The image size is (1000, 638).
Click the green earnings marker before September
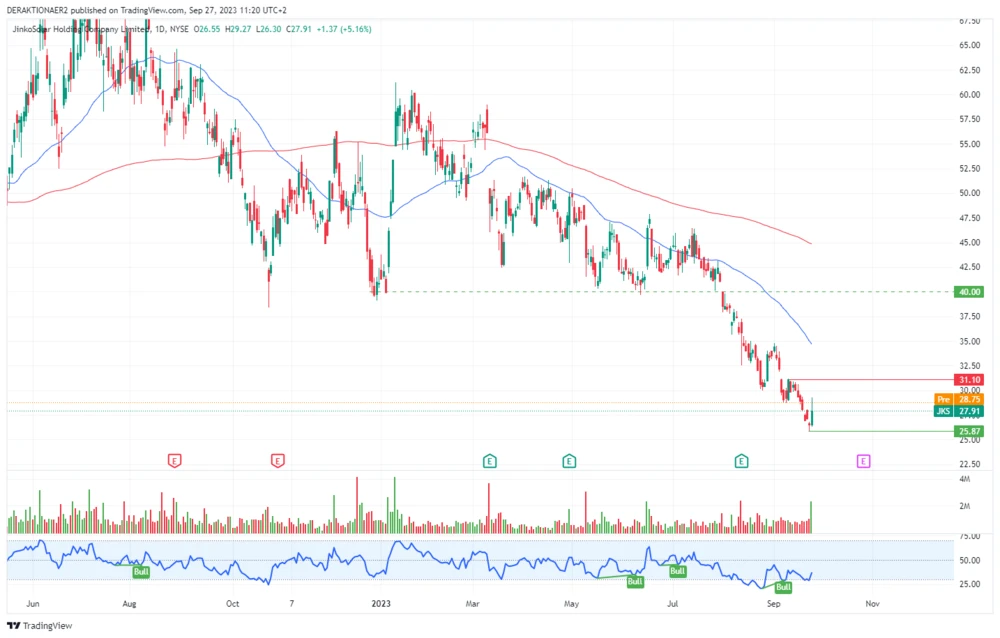741,461
